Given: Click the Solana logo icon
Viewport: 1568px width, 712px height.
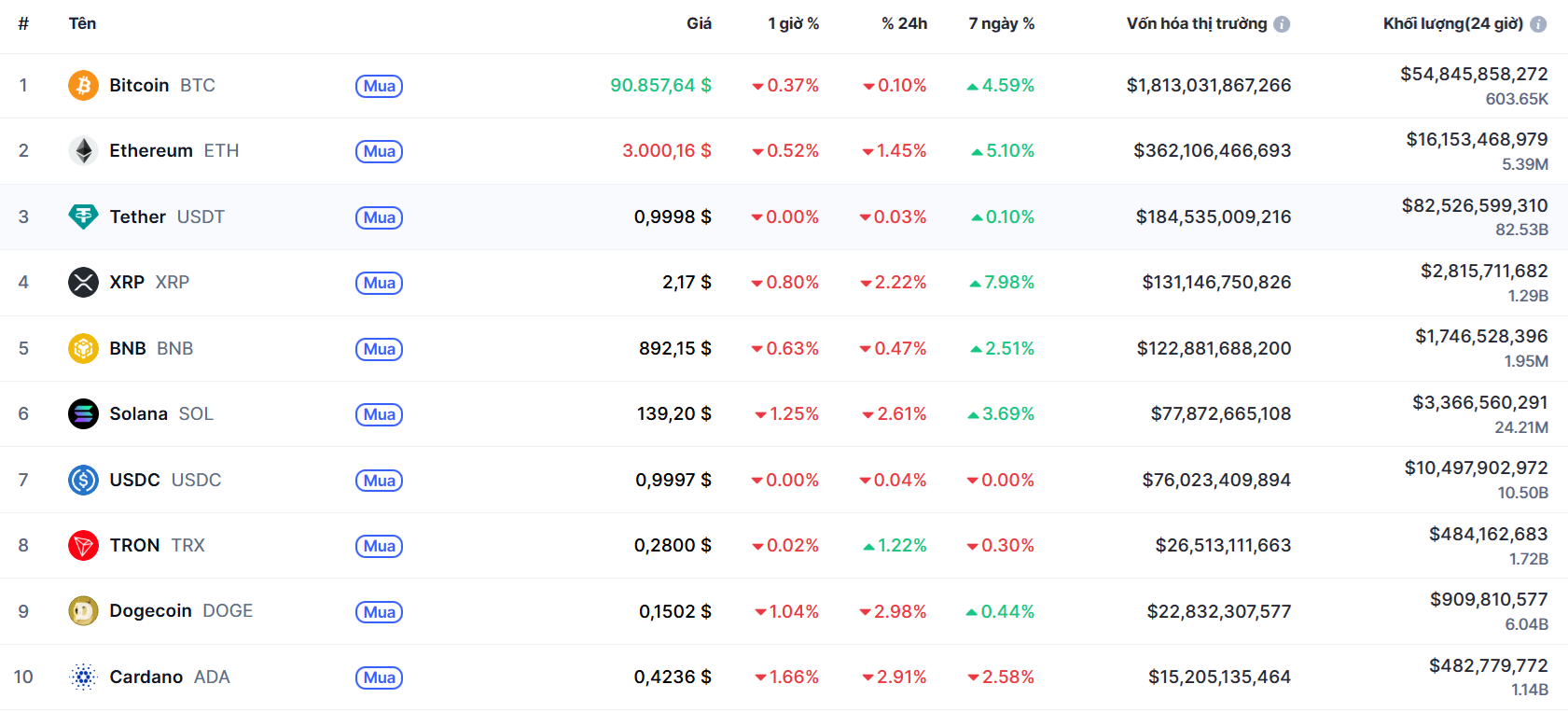Looking at the screenshot, I should (x=83, y=413).
